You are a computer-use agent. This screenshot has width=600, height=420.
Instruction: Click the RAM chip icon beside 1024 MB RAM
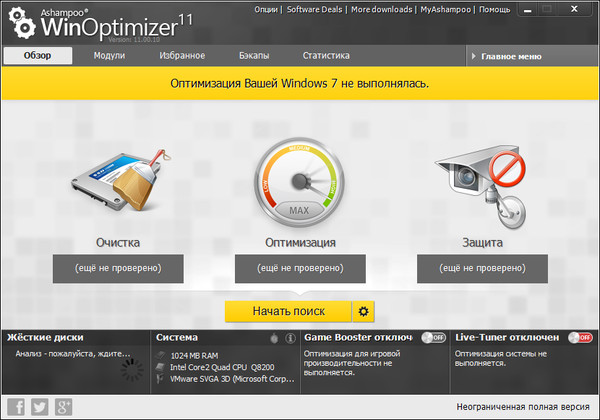pyautogui.click(x=161, y=355)
